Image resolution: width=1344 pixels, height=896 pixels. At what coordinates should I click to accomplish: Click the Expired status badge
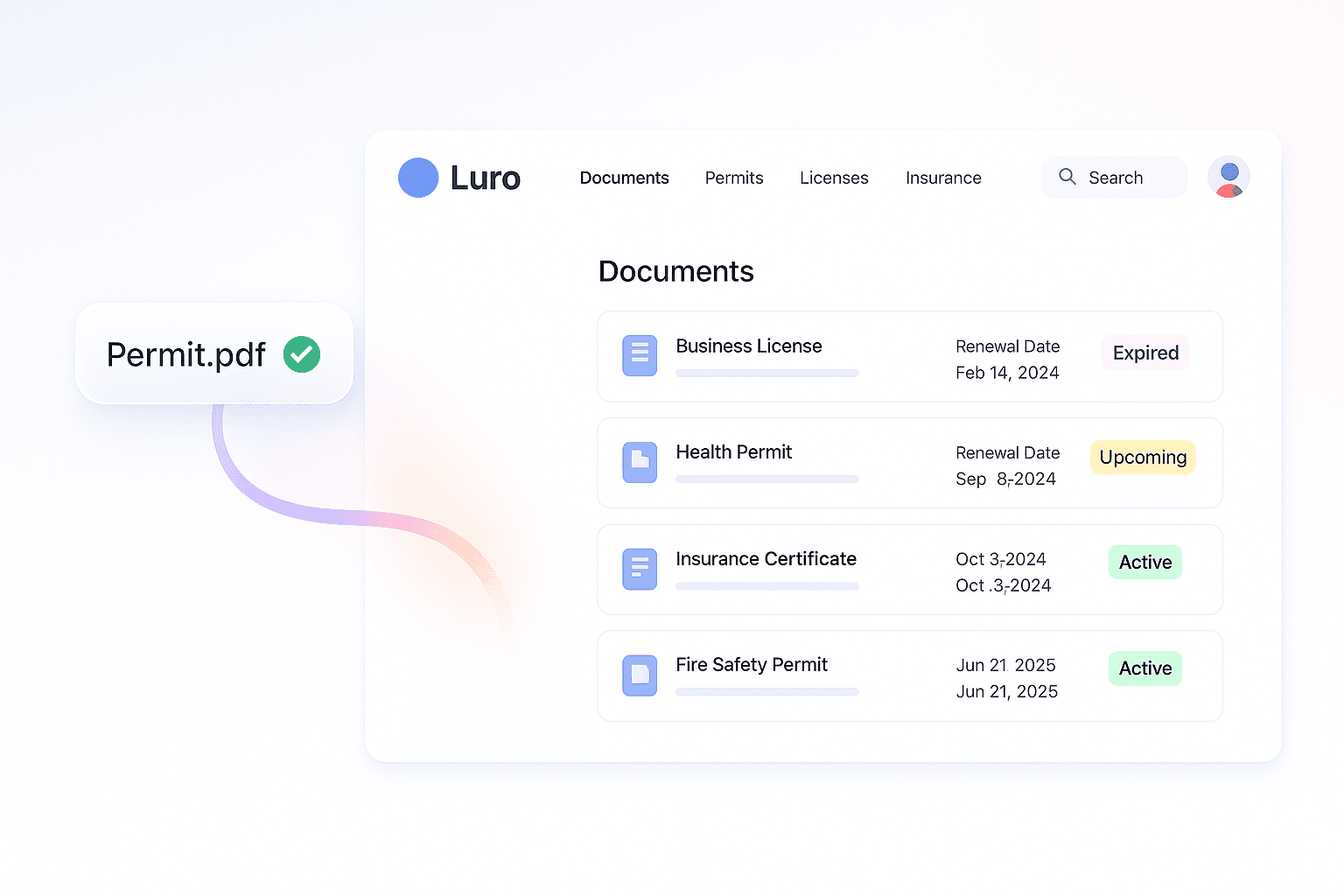pos(1145,353)
